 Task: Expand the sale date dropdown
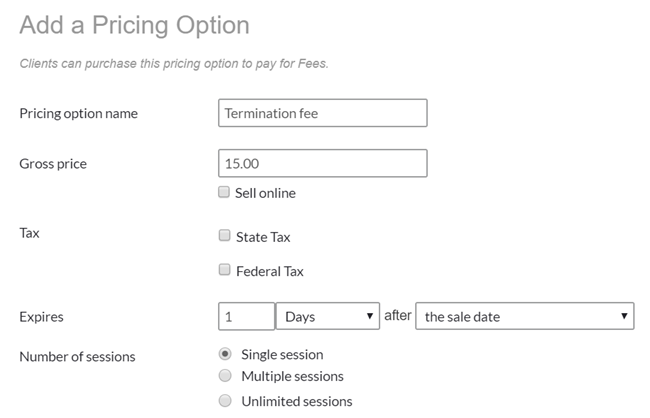pos(524,316)
